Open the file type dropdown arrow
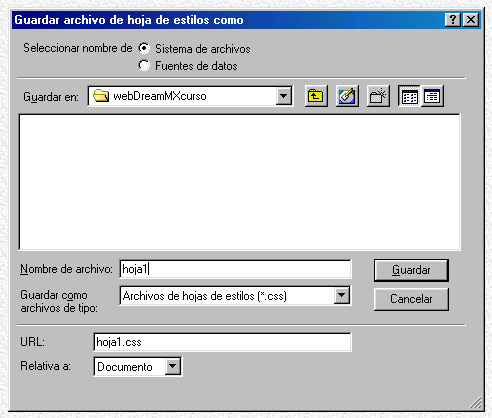 (x=342, y=295)
